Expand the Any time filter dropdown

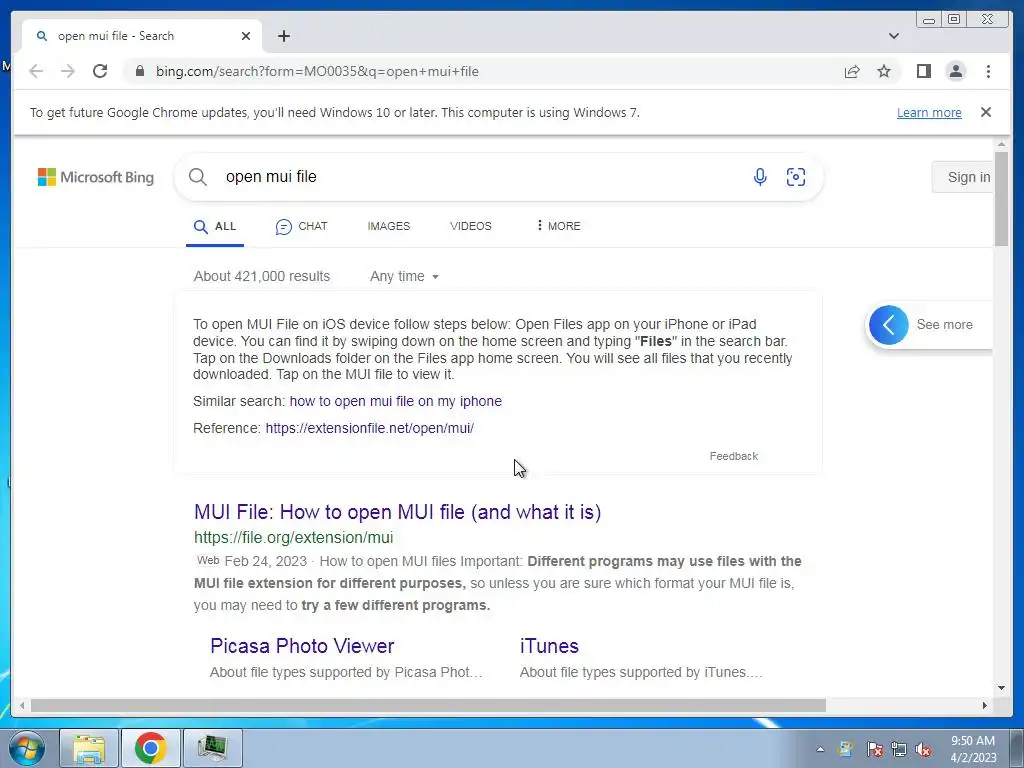point(404,276)
